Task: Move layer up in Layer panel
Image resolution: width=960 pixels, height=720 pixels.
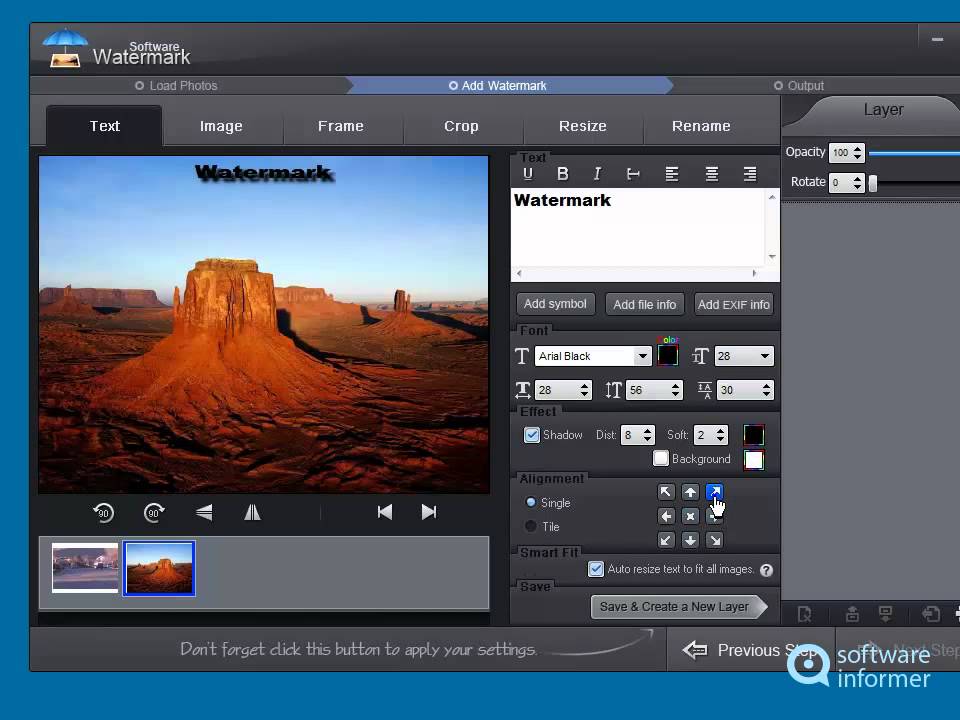Action: point(852,613)
